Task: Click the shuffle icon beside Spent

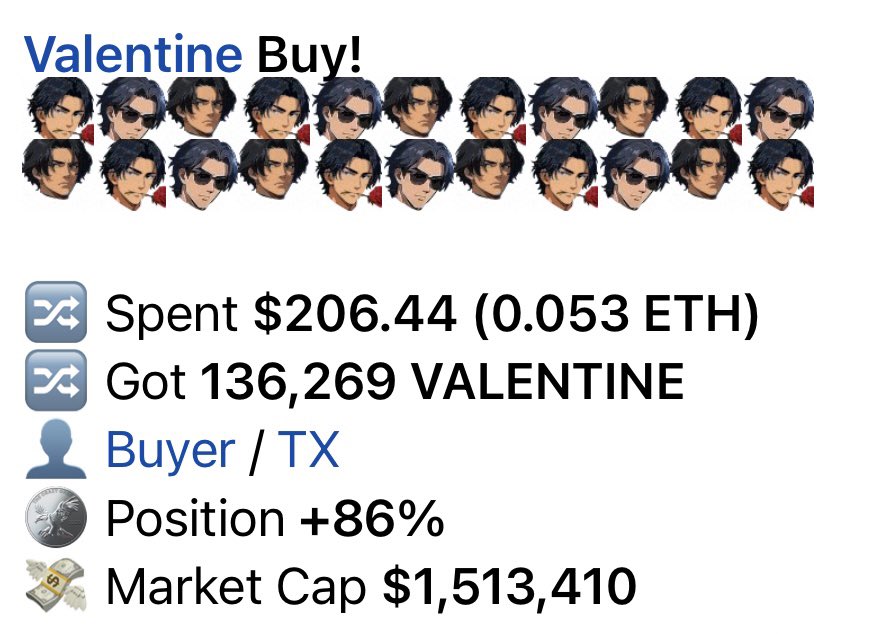Action: 56,312
